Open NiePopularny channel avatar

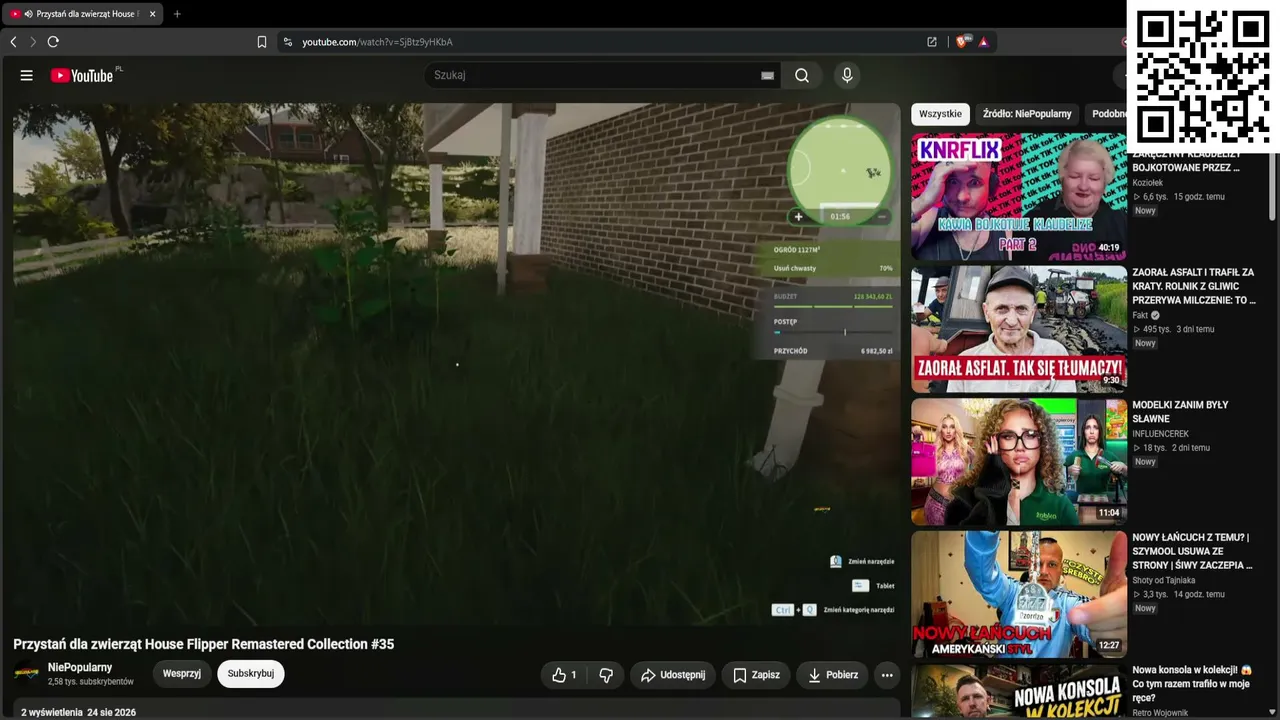pyautogui.click(x=26, y=674)
